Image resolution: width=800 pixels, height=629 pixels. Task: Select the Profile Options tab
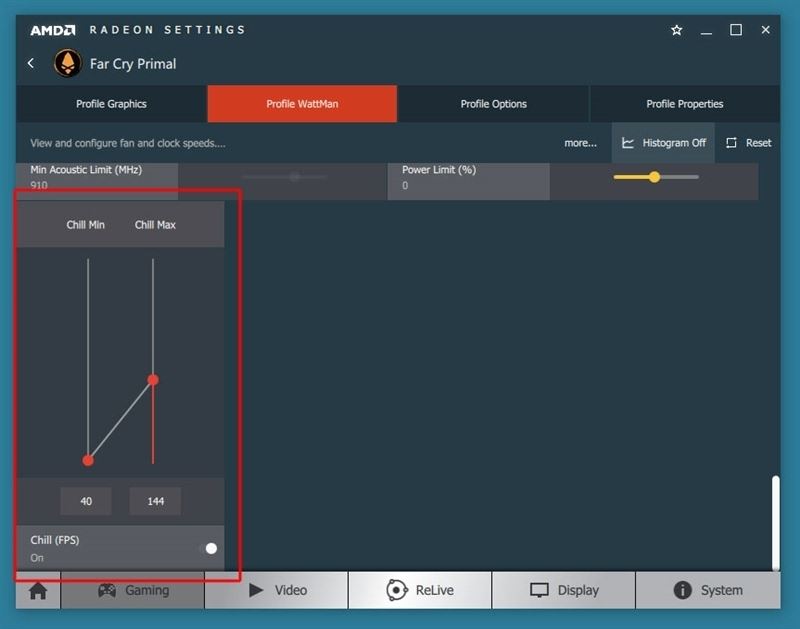(x=493, y=104)
